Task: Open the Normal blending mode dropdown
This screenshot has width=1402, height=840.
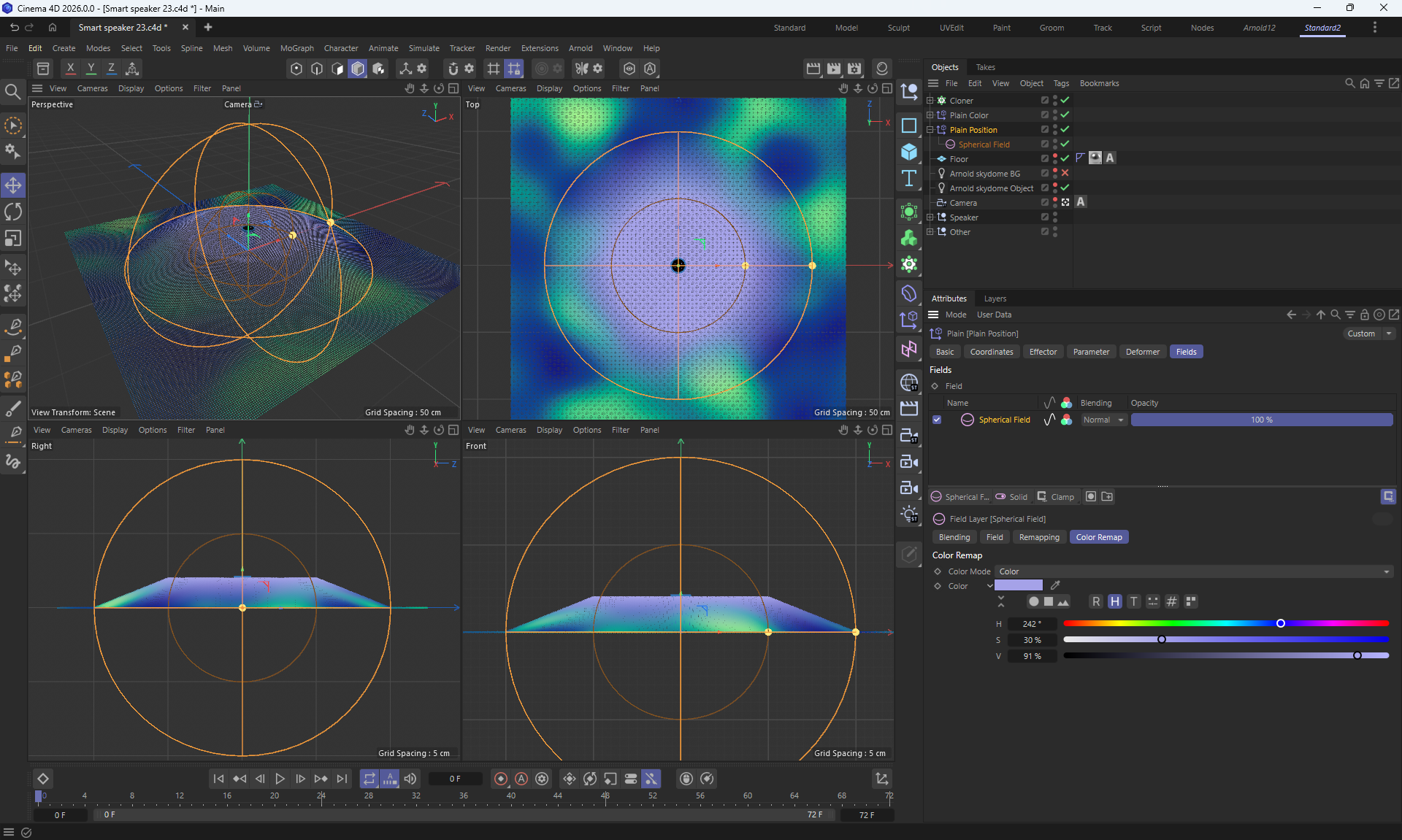Action: pyautogui.click(x=1103, y=420)
